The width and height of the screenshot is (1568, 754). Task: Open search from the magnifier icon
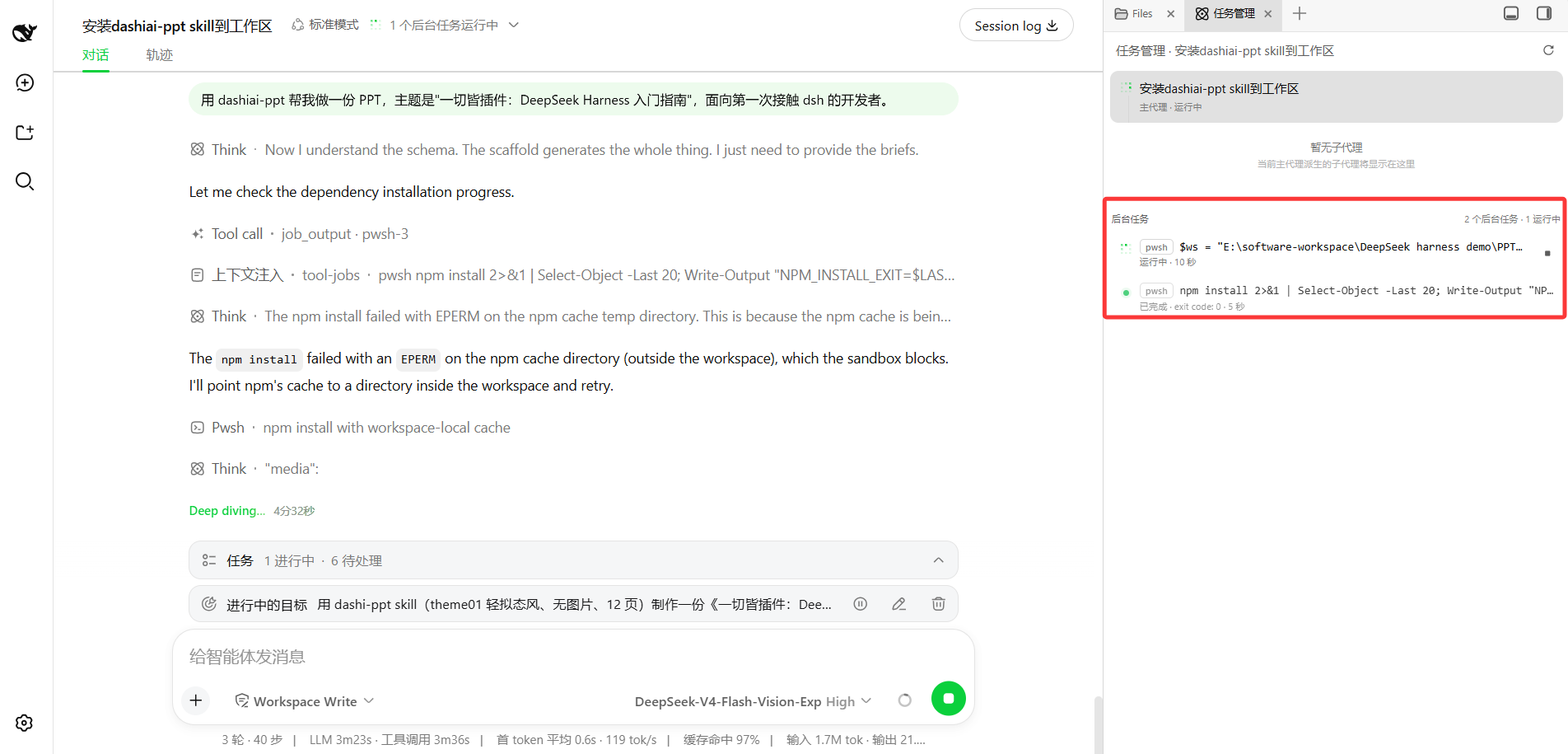[x=25, y=181]
